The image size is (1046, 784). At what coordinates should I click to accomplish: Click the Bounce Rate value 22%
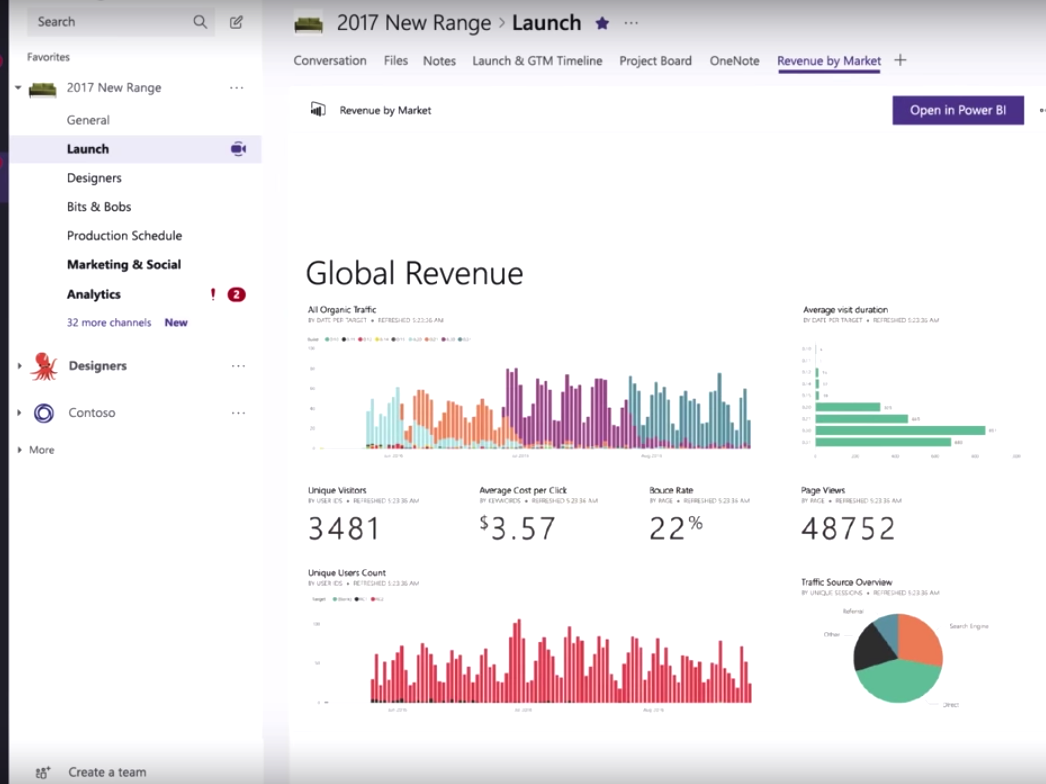tap(676, 528)
